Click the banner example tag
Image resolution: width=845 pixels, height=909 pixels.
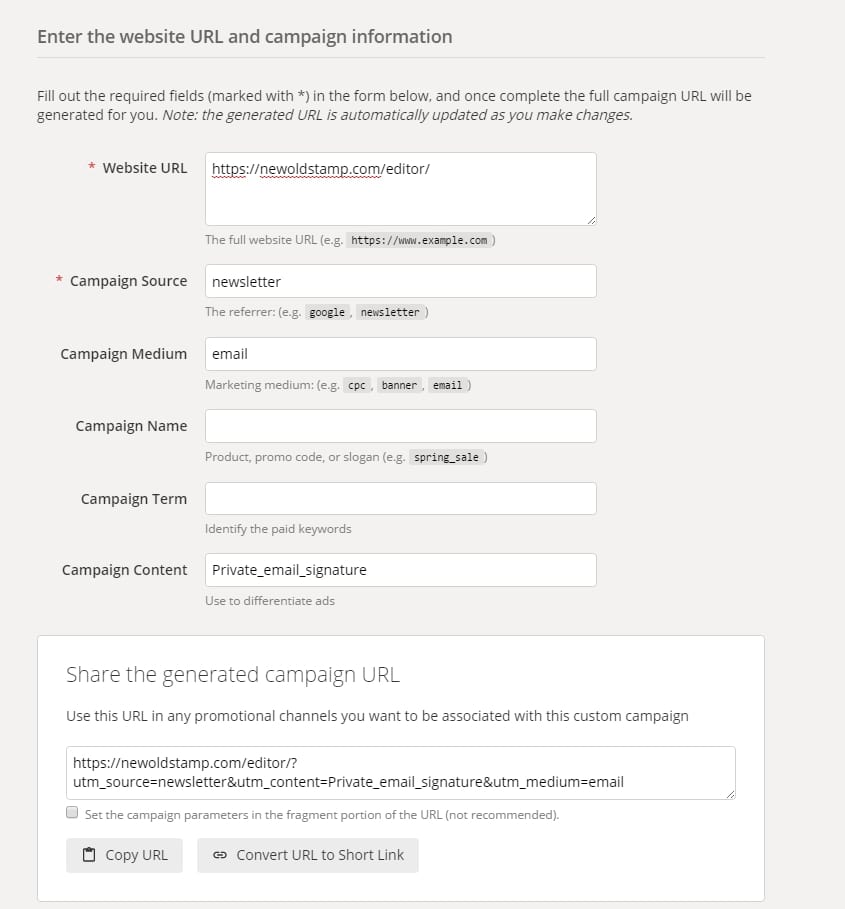pyautogui.click(x=399, y=385)
